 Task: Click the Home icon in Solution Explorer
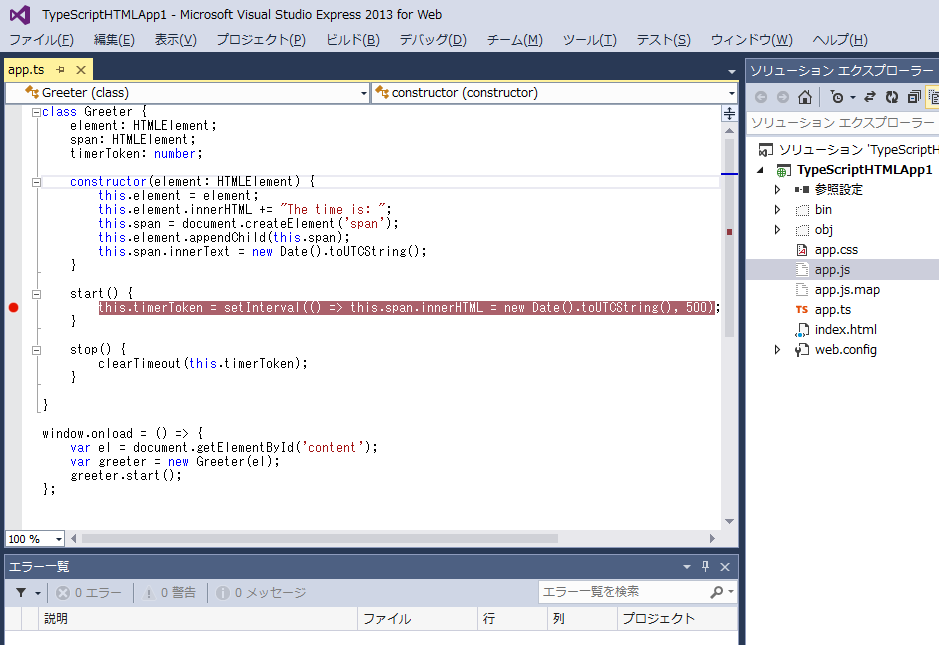pos(805,97)
